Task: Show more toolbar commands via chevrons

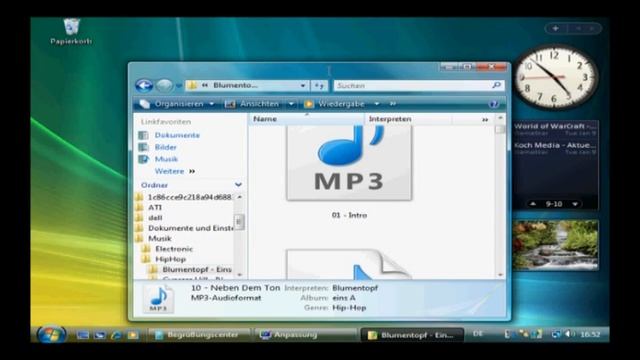Action: point(393,104)
